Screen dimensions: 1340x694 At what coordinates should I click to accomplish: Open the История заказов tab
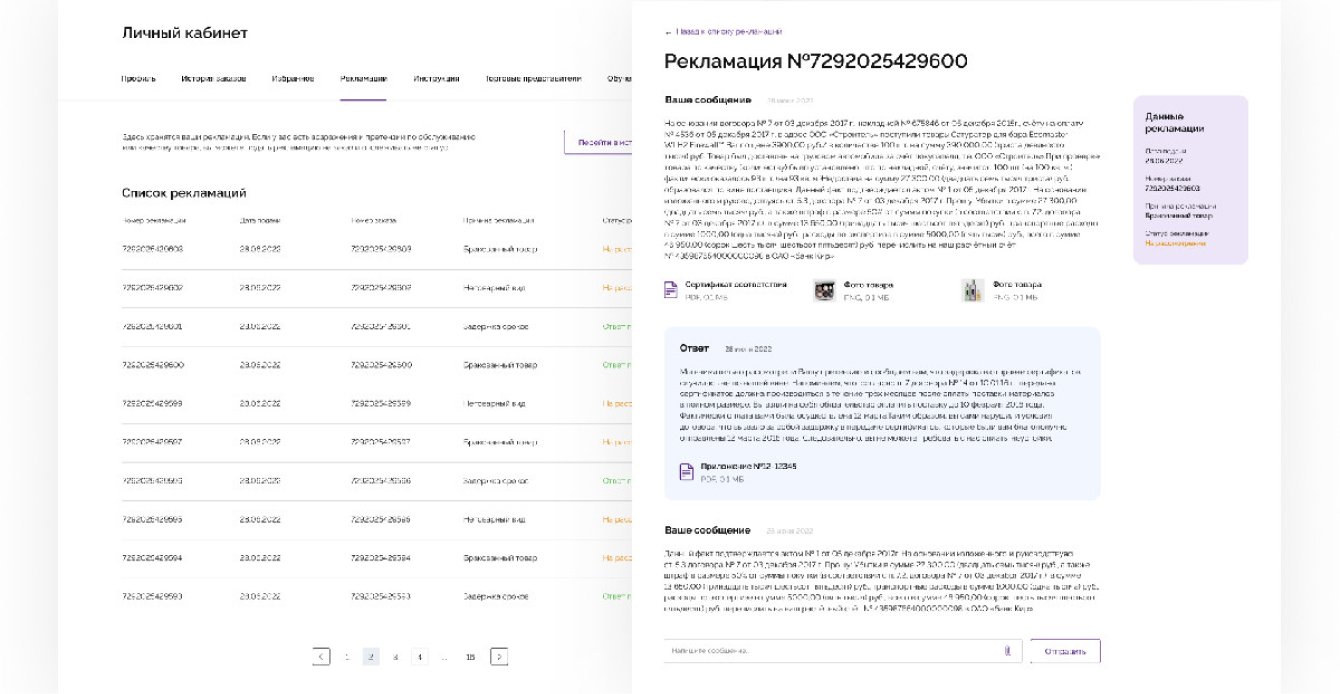coord(214,78)
